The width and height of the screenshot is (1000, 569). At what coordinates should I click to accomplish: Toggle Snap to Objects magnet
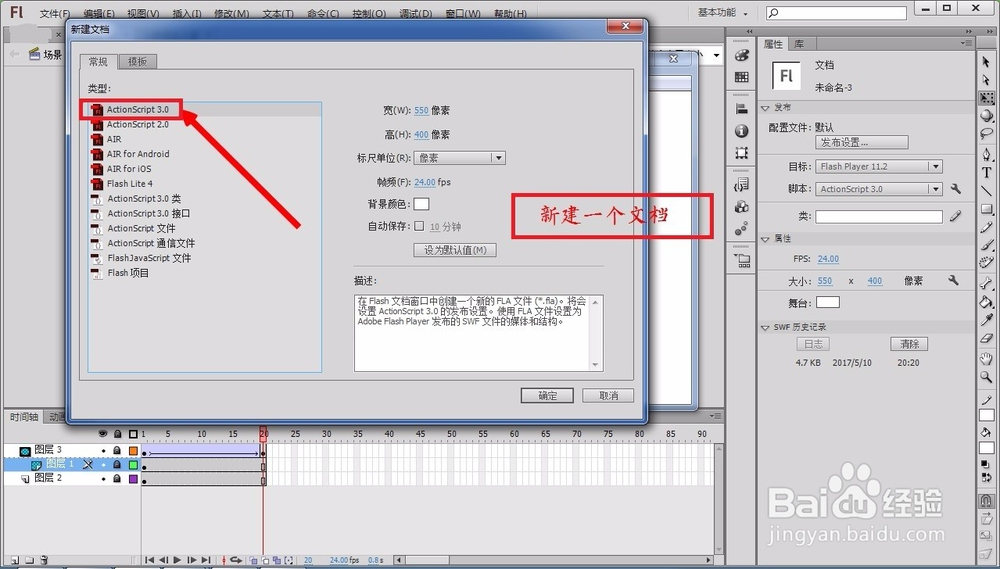tap(987, 501)
